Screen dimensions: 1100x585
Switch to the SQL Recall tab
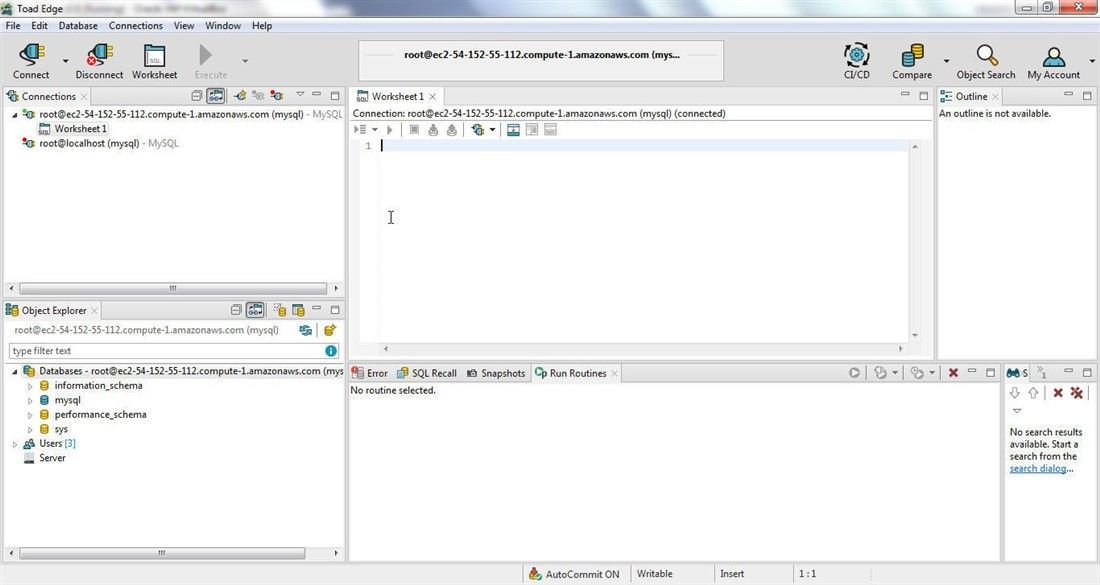tap(427, 373)
